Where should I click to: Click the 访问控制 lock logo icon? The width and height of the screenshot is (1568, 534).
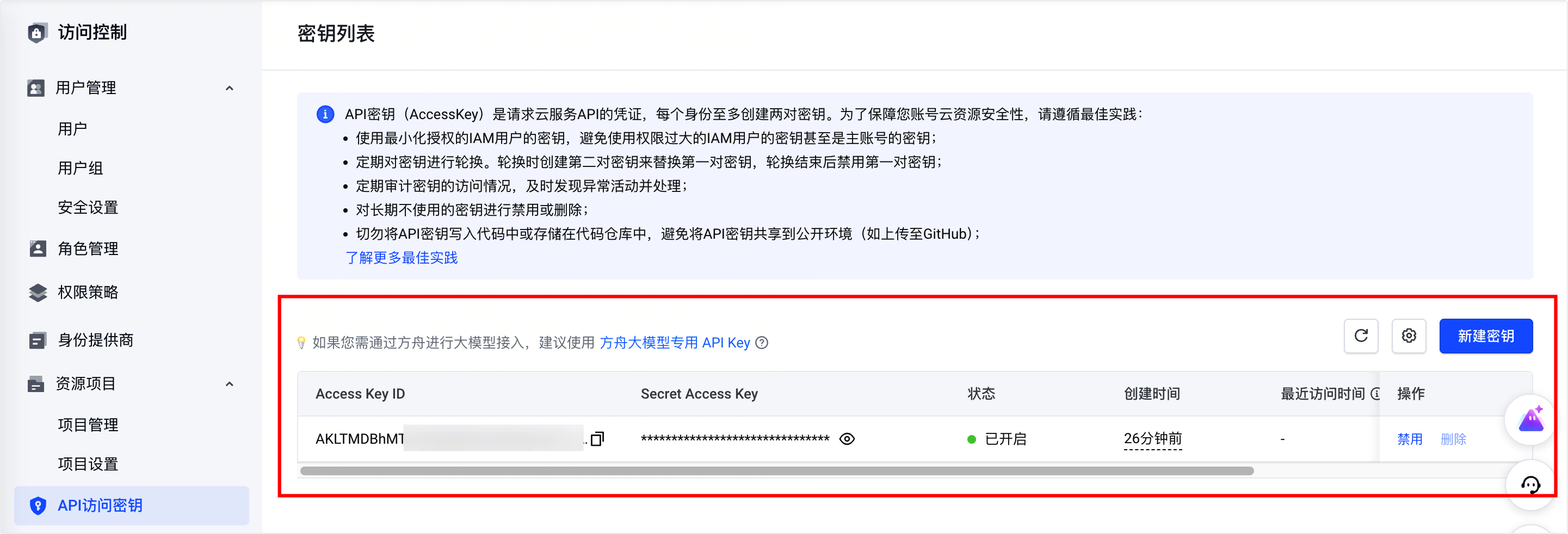37,32
